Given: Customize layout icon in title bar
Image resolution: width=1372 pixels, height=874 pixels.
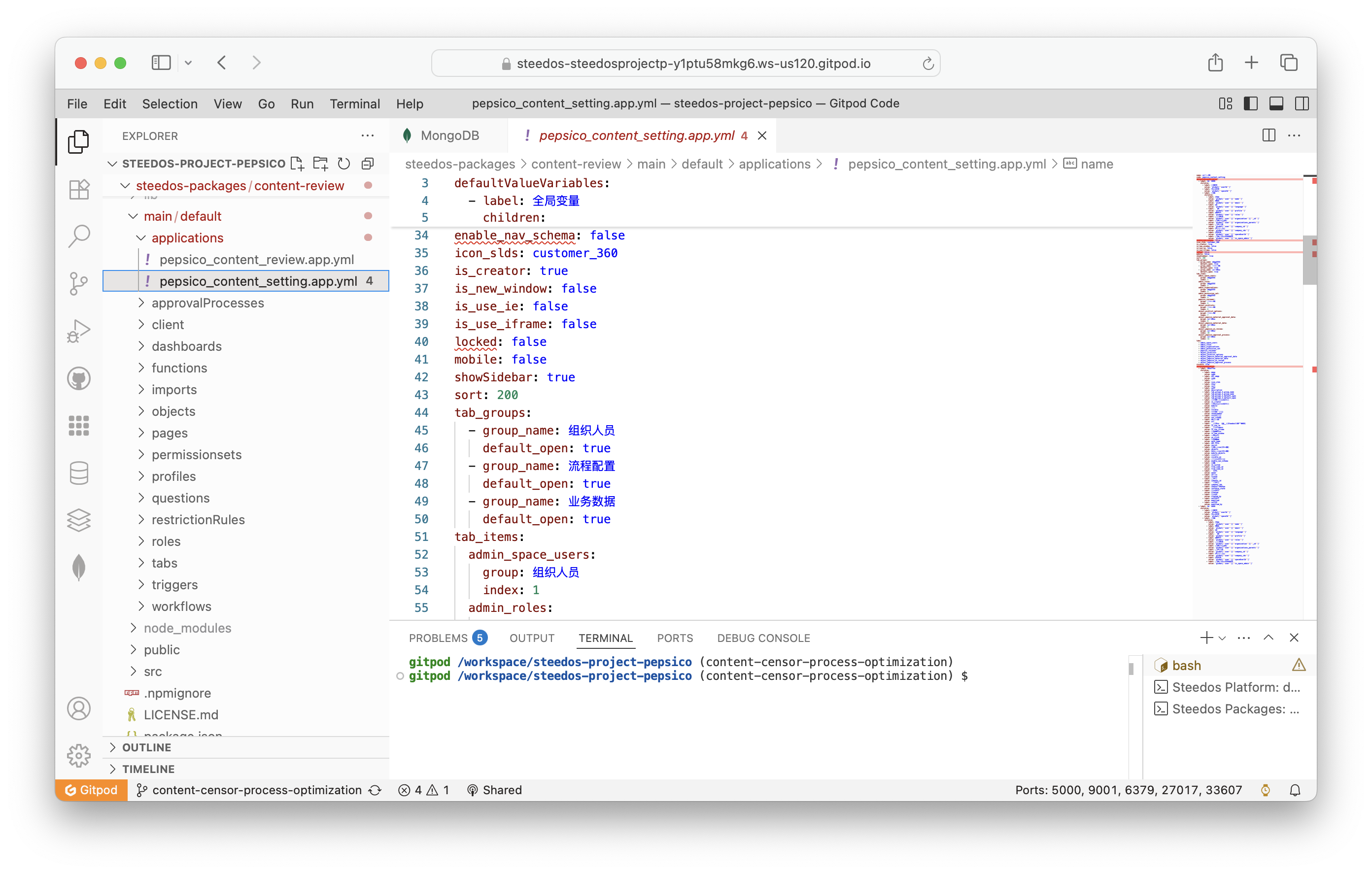Looking at the screenshot, I should [x=1225, y=103].
